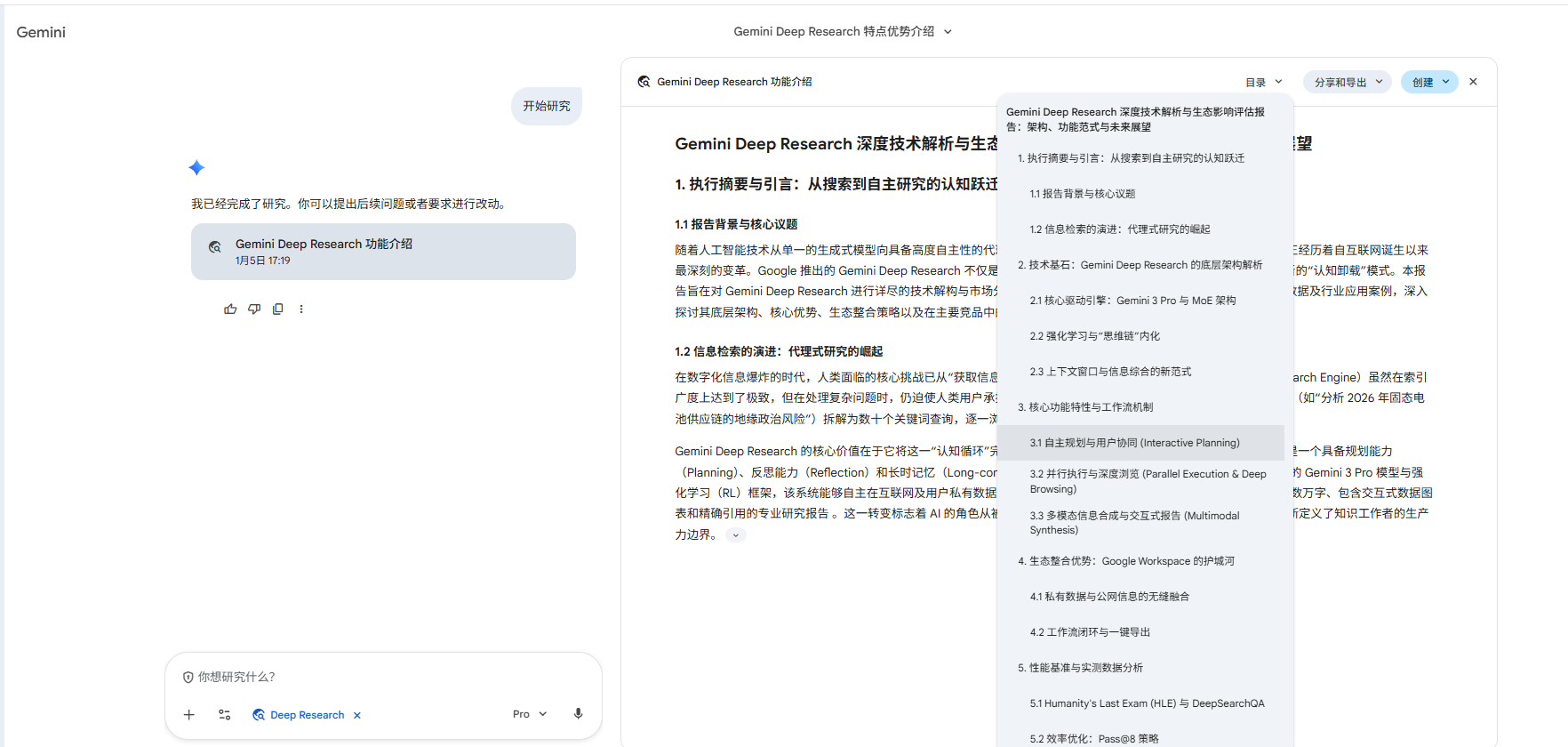Click the Deep Research chip label
The image size is (1568, 747).
(307, 715)
